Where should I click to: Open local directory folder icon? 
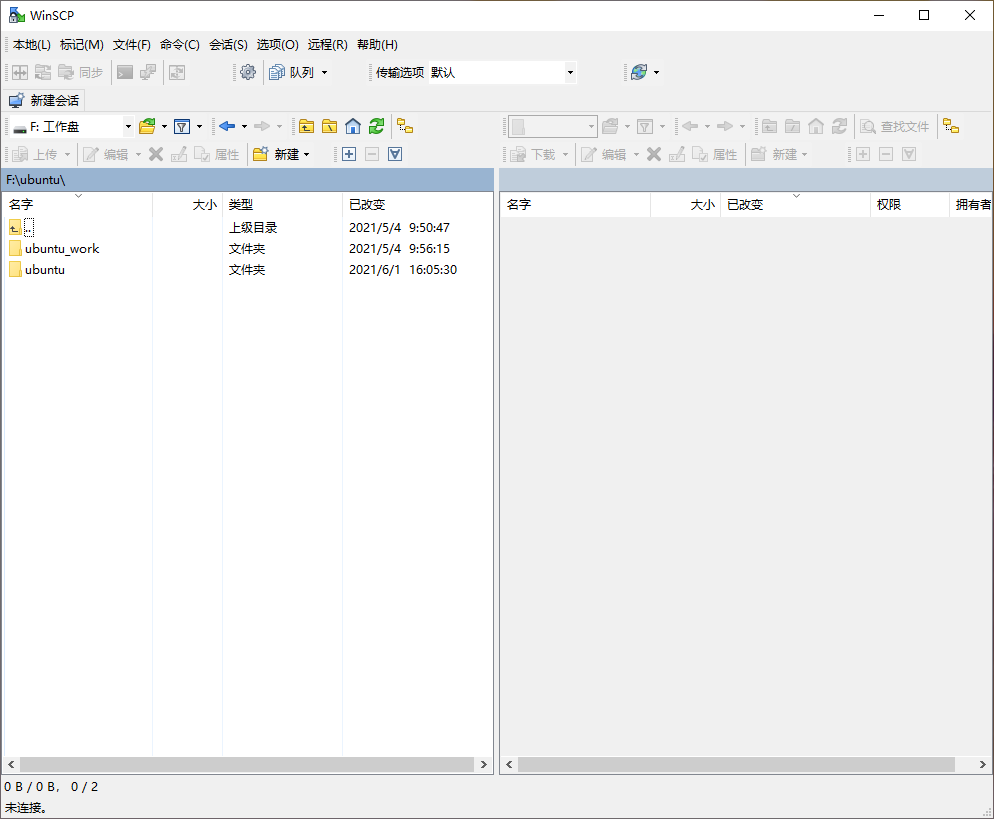147,126
